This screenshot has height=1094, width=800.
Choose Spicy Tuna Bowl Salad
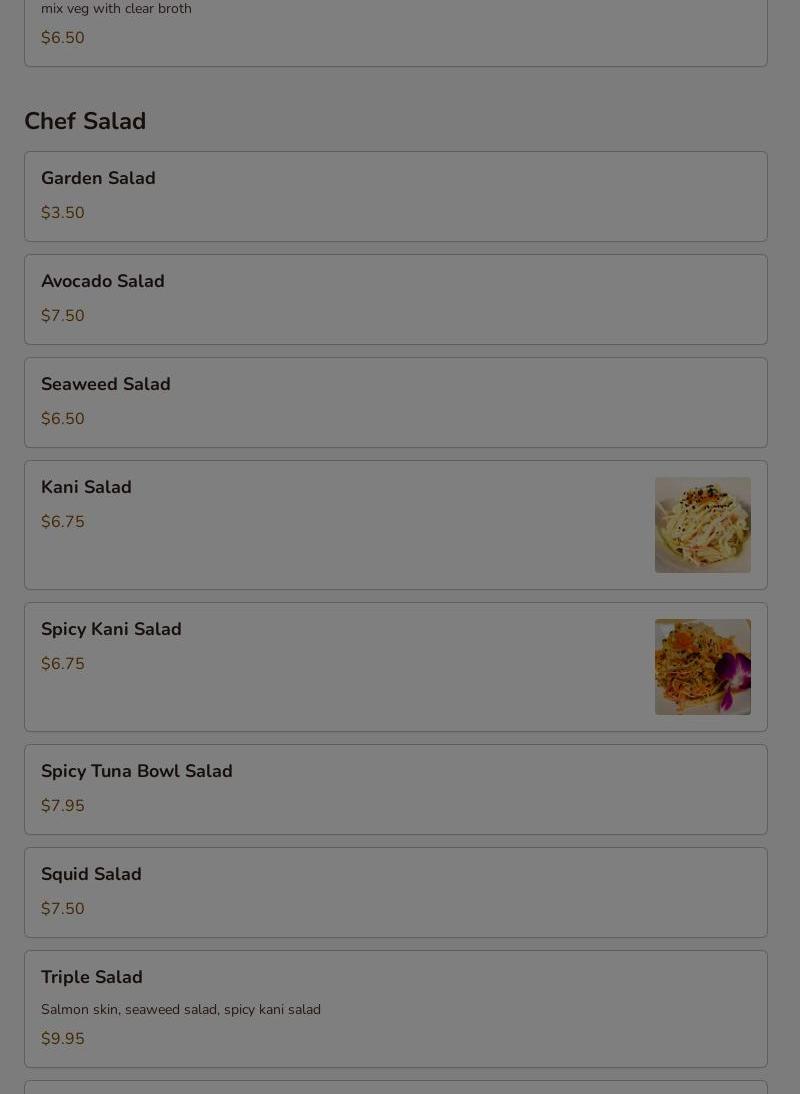(395, 789)
